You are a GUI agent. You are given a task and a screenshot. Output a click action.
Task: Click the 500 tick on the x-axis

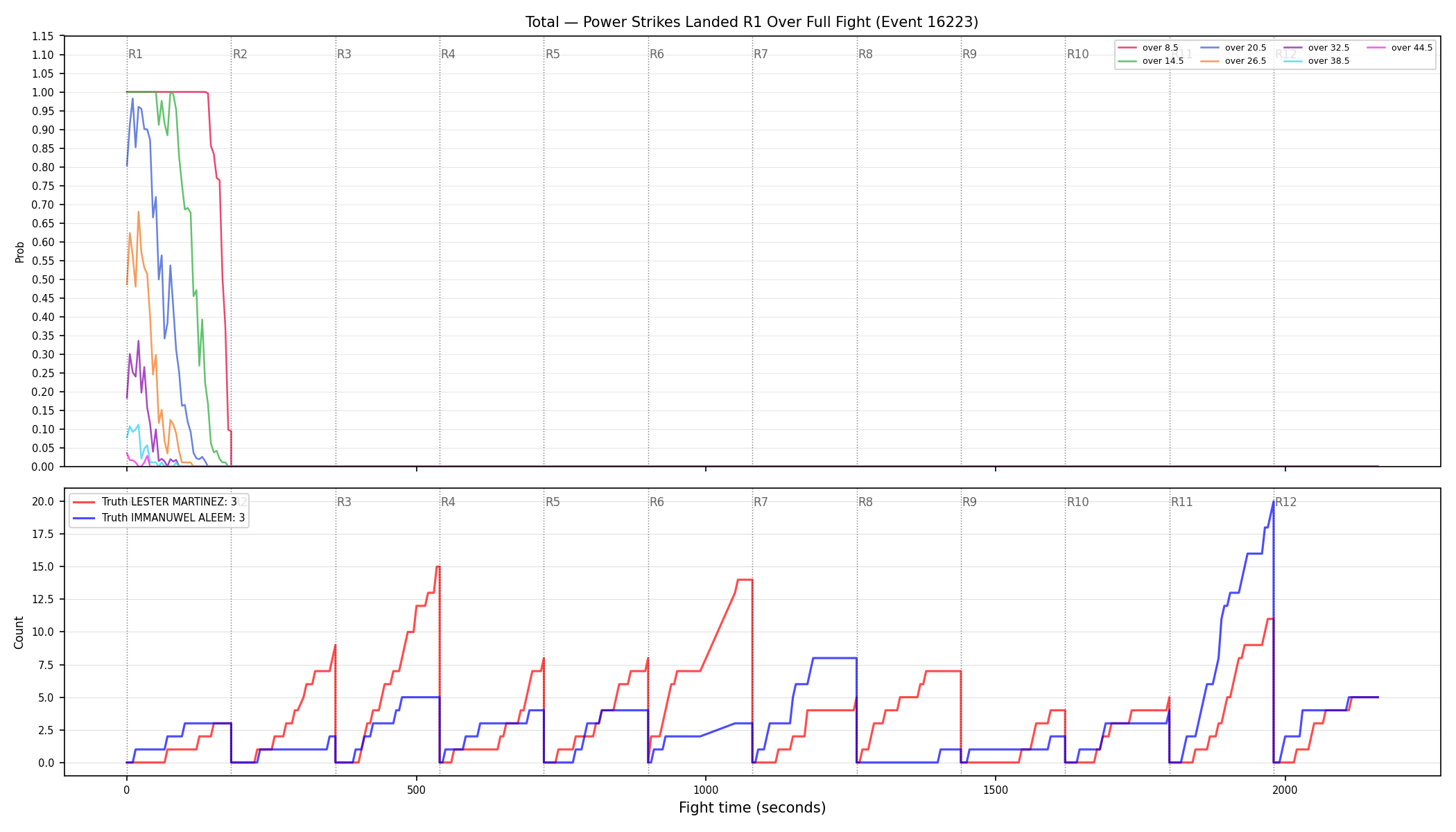(416, 790)
